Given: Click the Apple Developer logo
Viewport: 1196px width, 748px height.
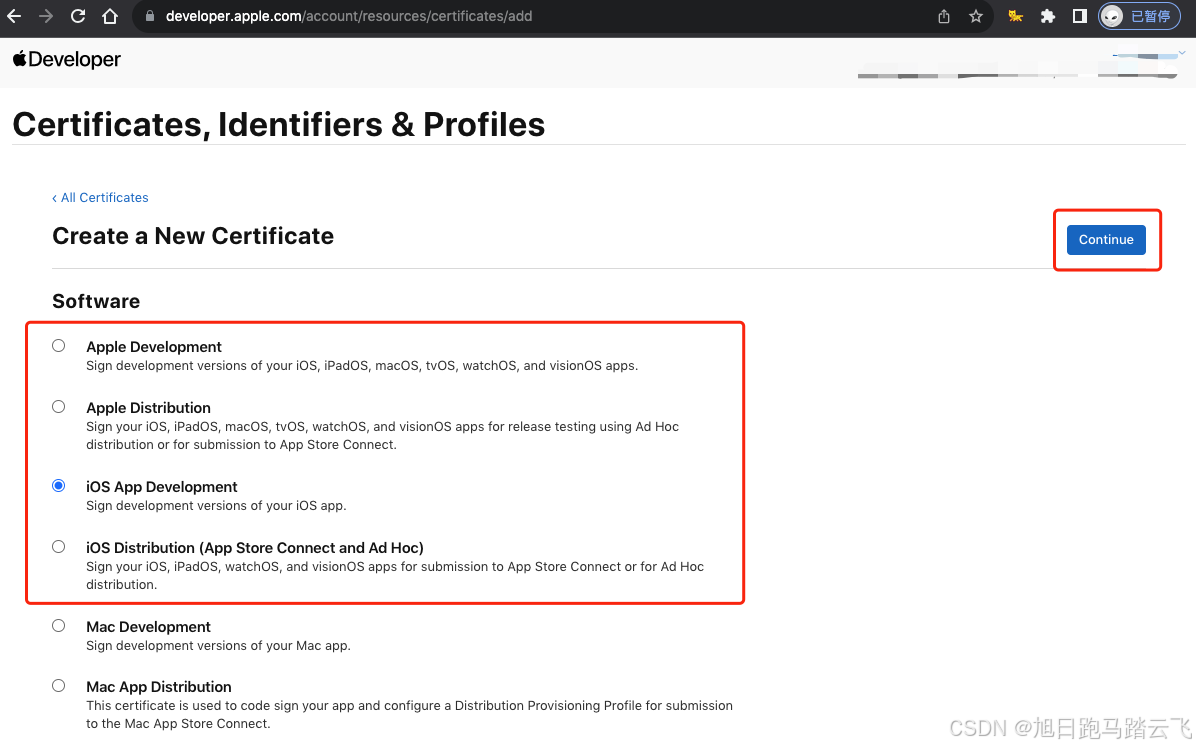Looking at the screenshot, I should click(67, 59).
